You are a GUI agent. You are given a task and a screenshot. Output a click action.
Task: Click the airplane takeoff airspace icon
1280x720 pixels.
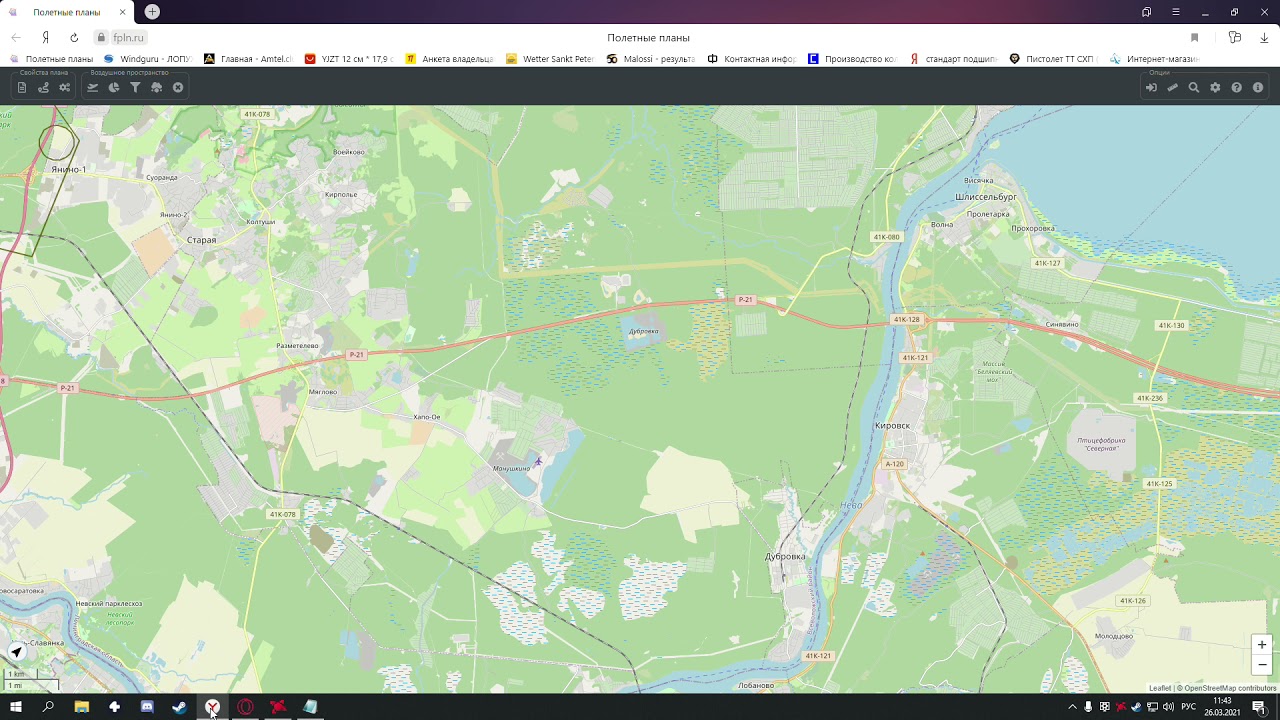tap(92, 88)
